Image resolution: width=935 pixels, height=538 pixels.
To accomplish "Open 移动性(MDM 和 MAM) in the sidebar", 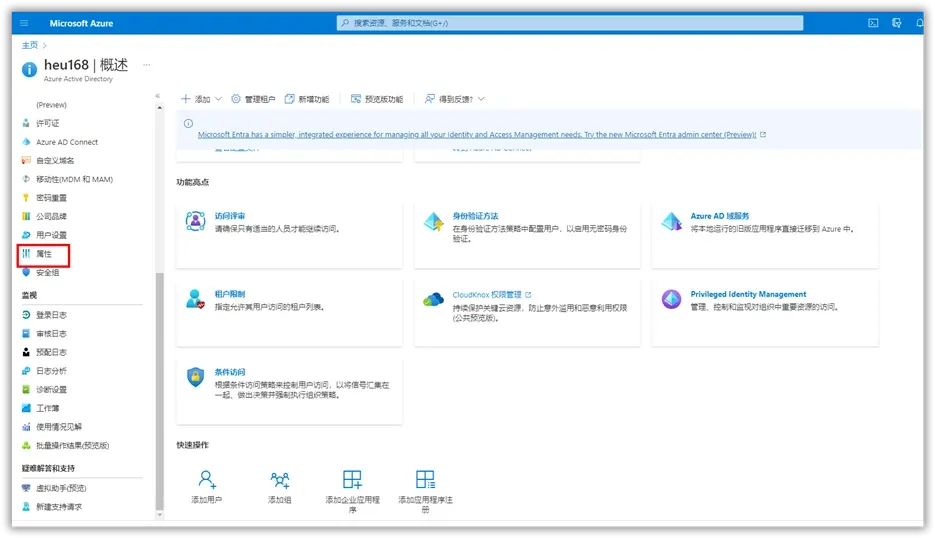I will coord(74,179).
